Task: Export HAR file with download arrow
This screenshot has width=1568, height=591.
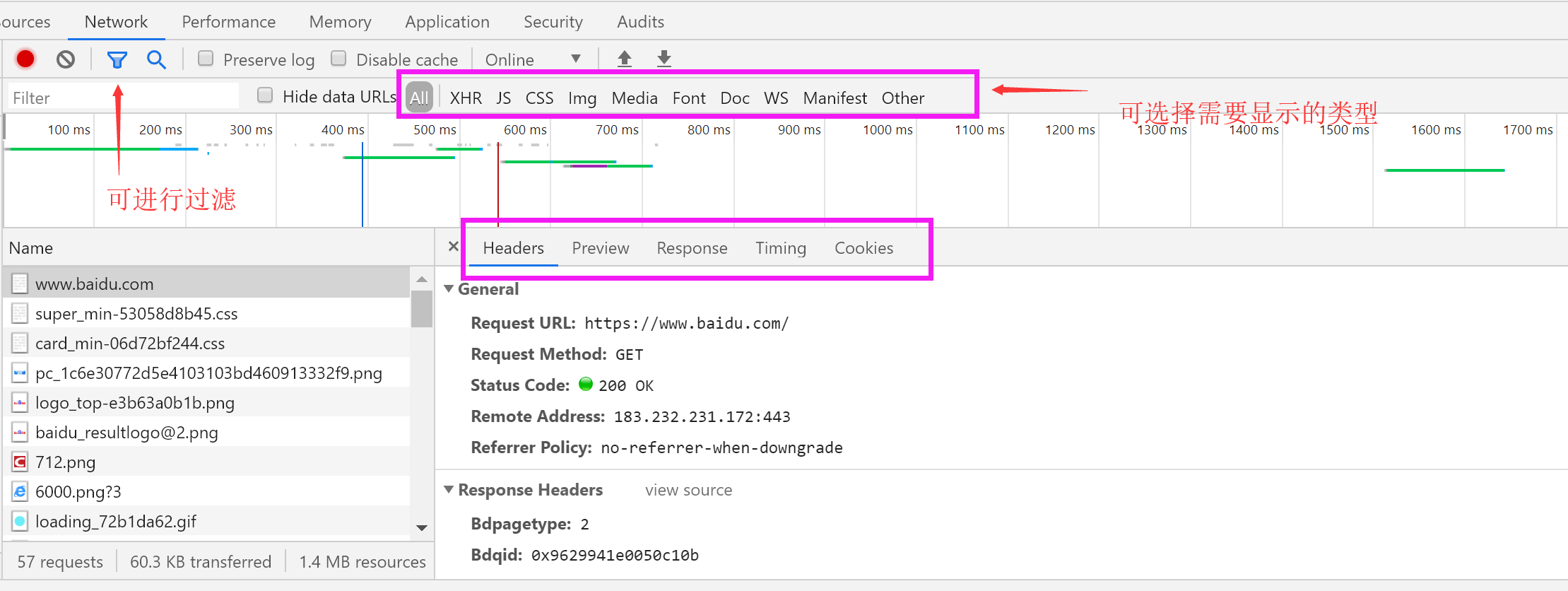Action: pos(664,59)
